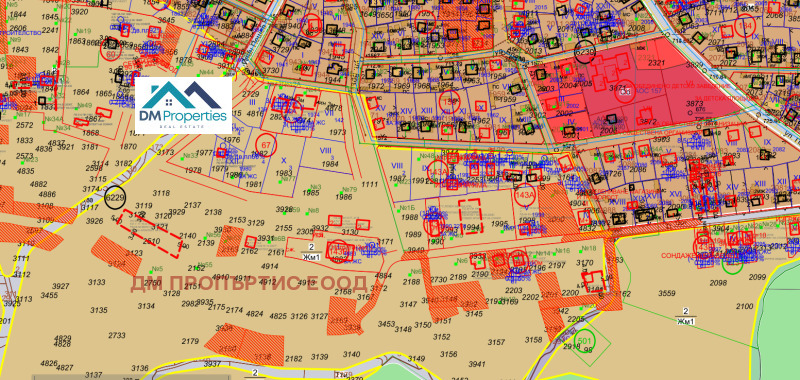Screen dimensions: 800x380
Task: Click parcel number 3559
Action: click(666, 293)
